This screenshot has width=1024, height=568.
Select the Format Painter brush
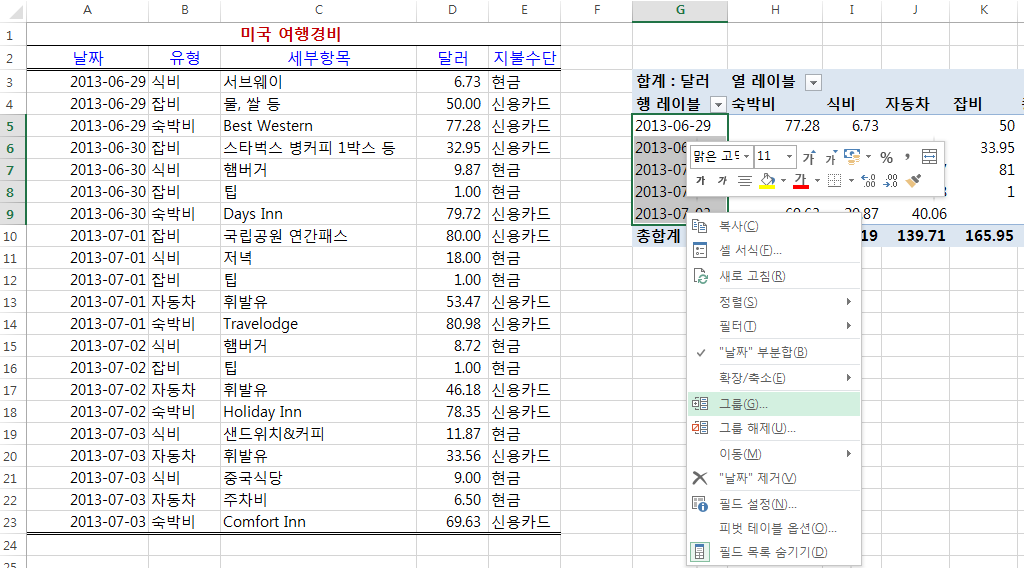(914, 180)
